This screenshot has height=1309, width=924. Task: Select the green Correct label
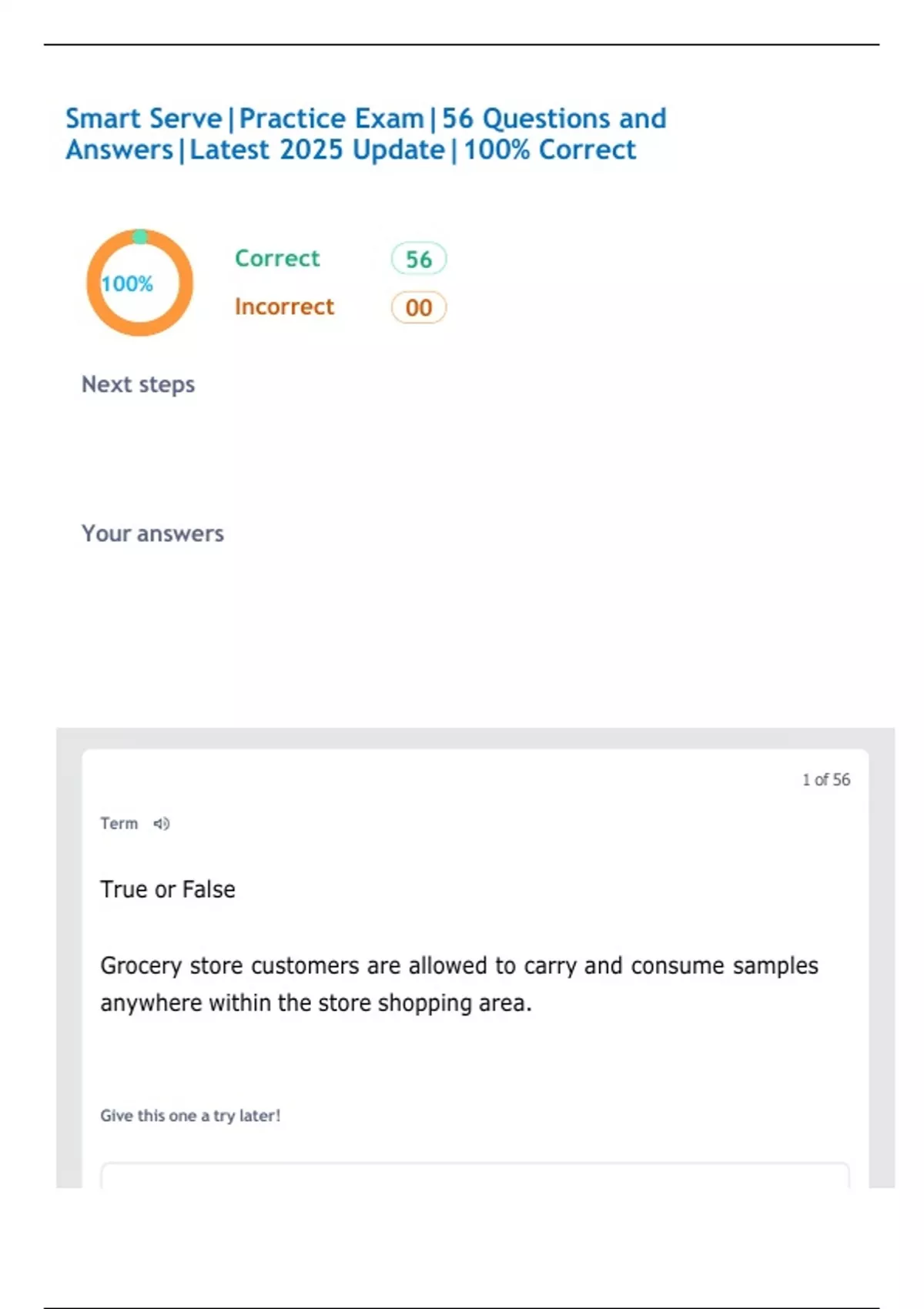coord(276,258)
